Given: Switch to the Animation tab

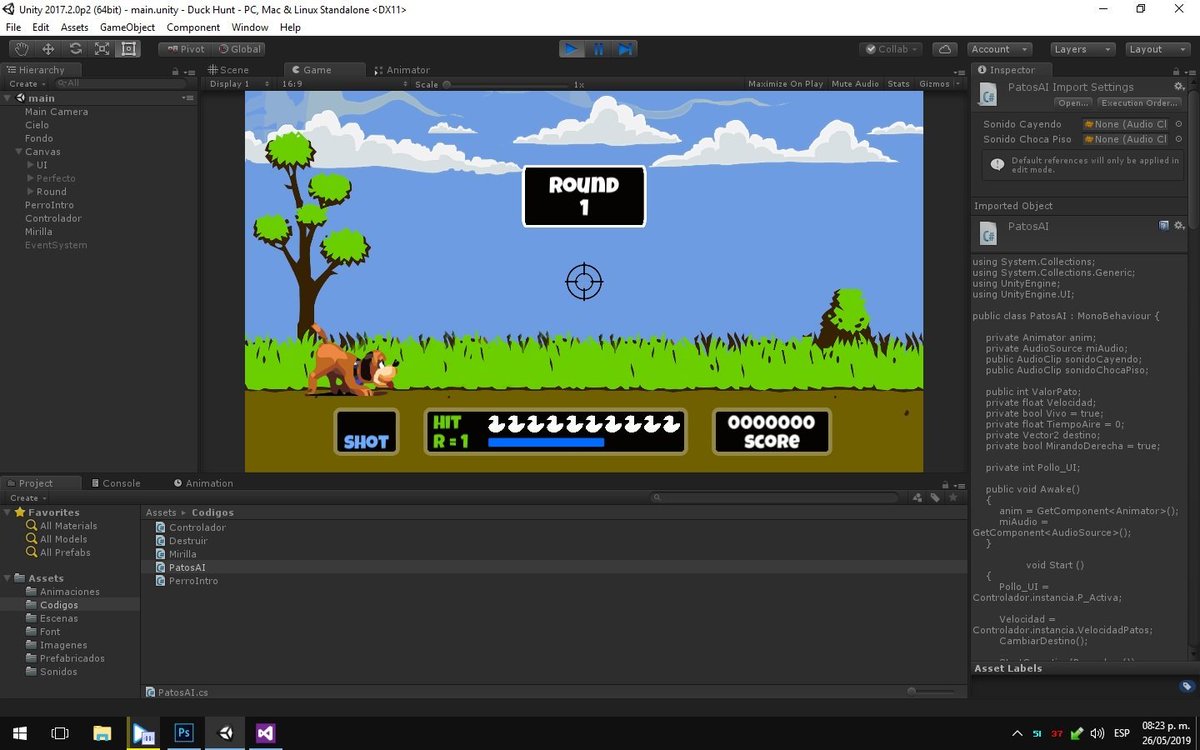Looking at the screenshot, I should (204, 483).
